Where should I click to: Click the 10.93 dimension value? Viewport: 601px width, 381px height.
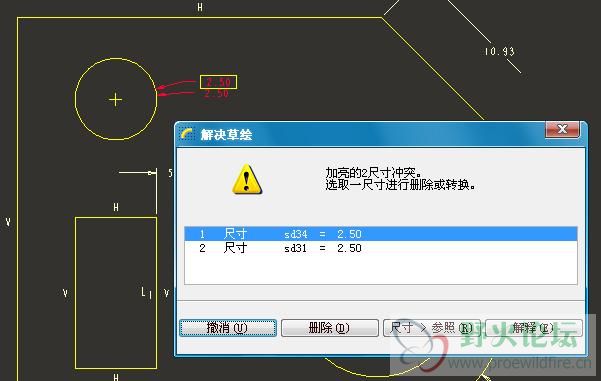click(x=499, y=51)
